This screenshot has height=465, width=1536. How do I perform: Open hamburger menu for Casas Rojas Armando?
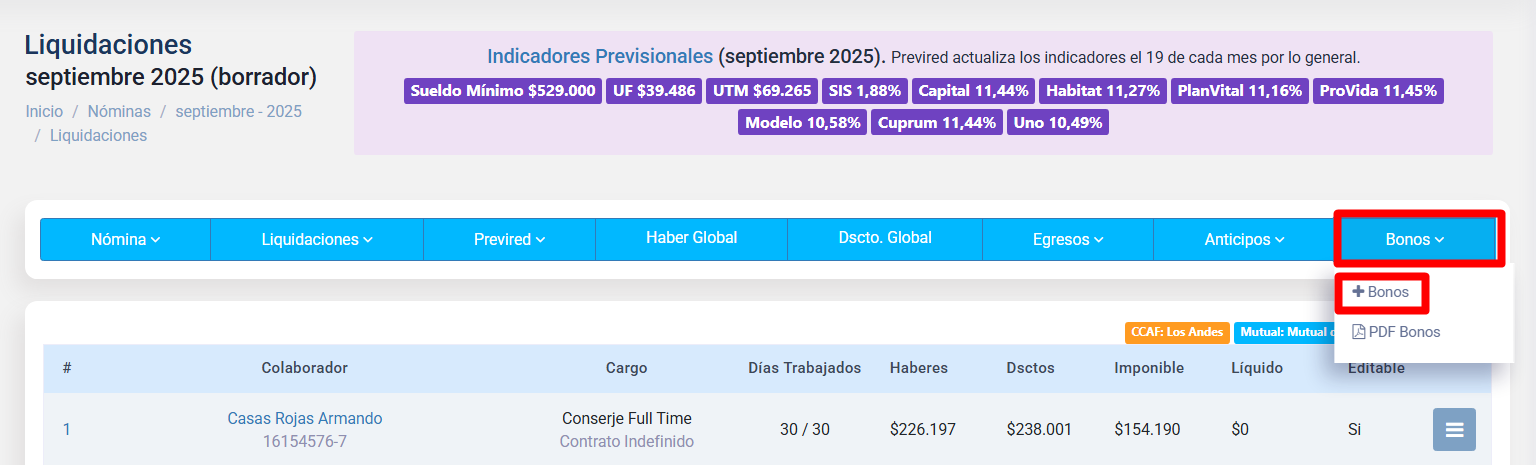click(1454, 430)
